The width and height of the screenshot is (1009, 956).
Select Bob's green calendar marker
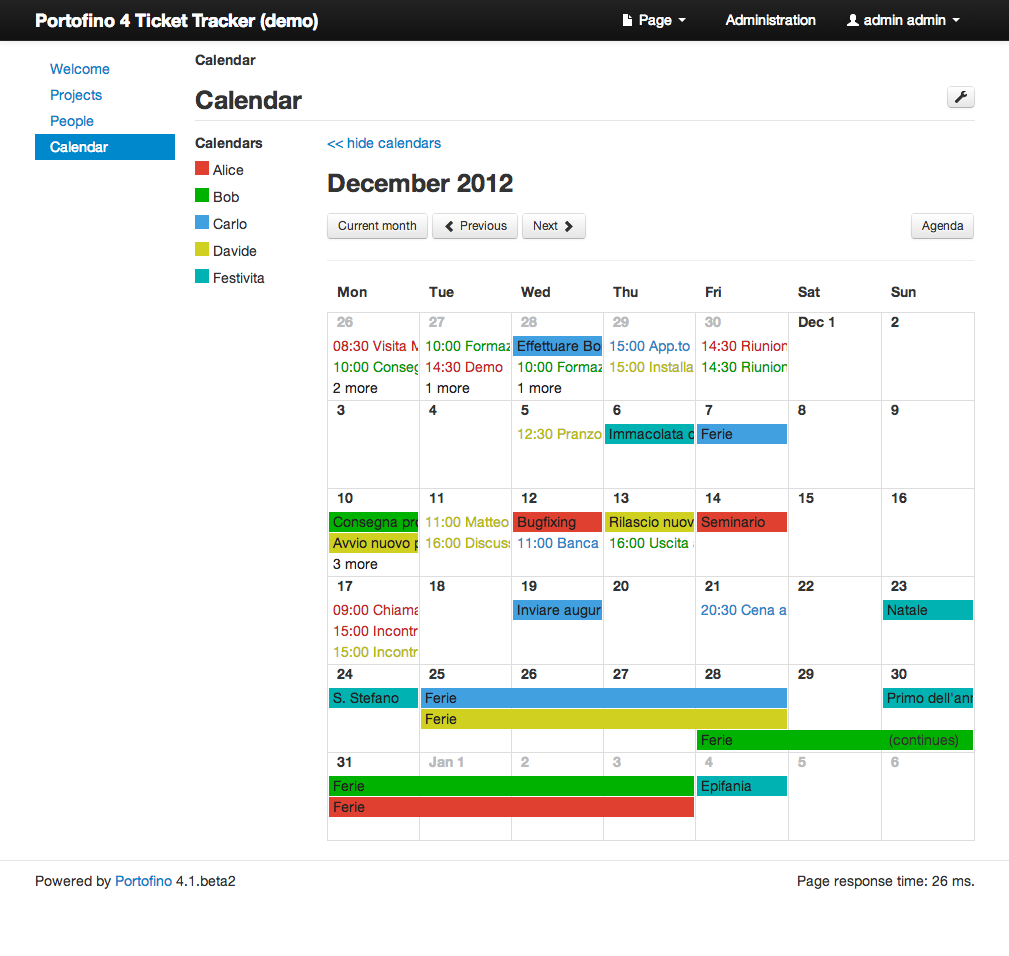[203, 196]
